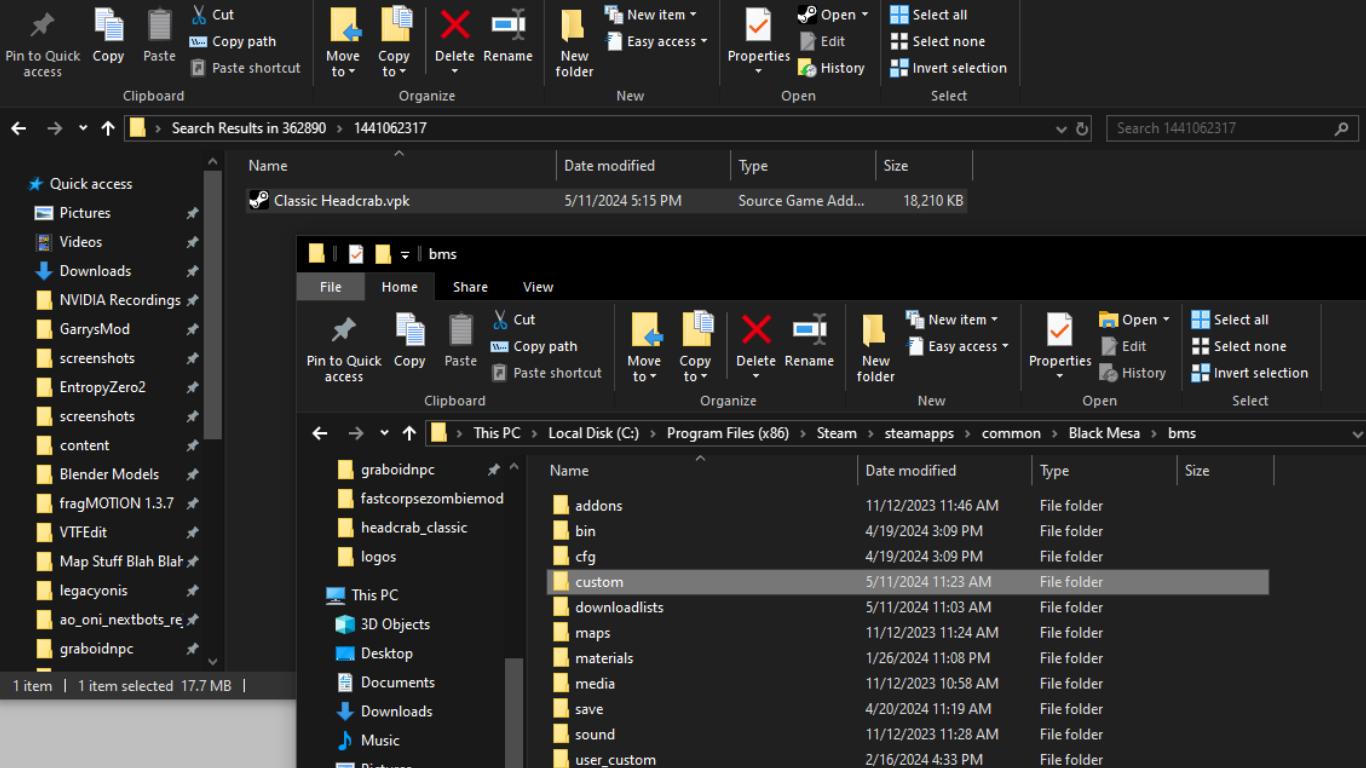The width and height of the screenshot is (1366, 768).
Task: Click Copy path in search results window ribbon
Action: [232, 41]
